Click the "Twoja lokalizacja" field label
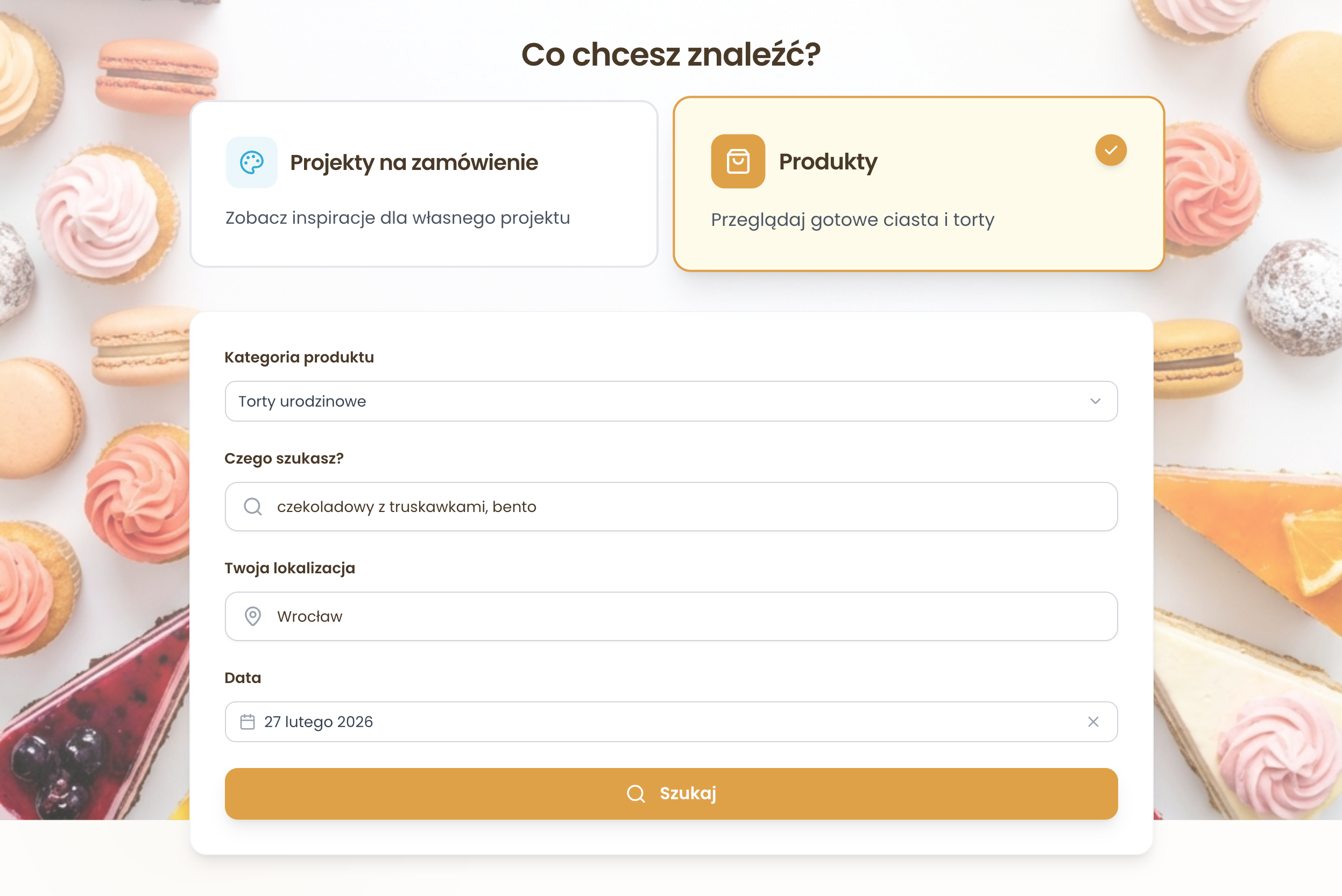Viewport: 1342px width, 896px height. pos(289,568)
